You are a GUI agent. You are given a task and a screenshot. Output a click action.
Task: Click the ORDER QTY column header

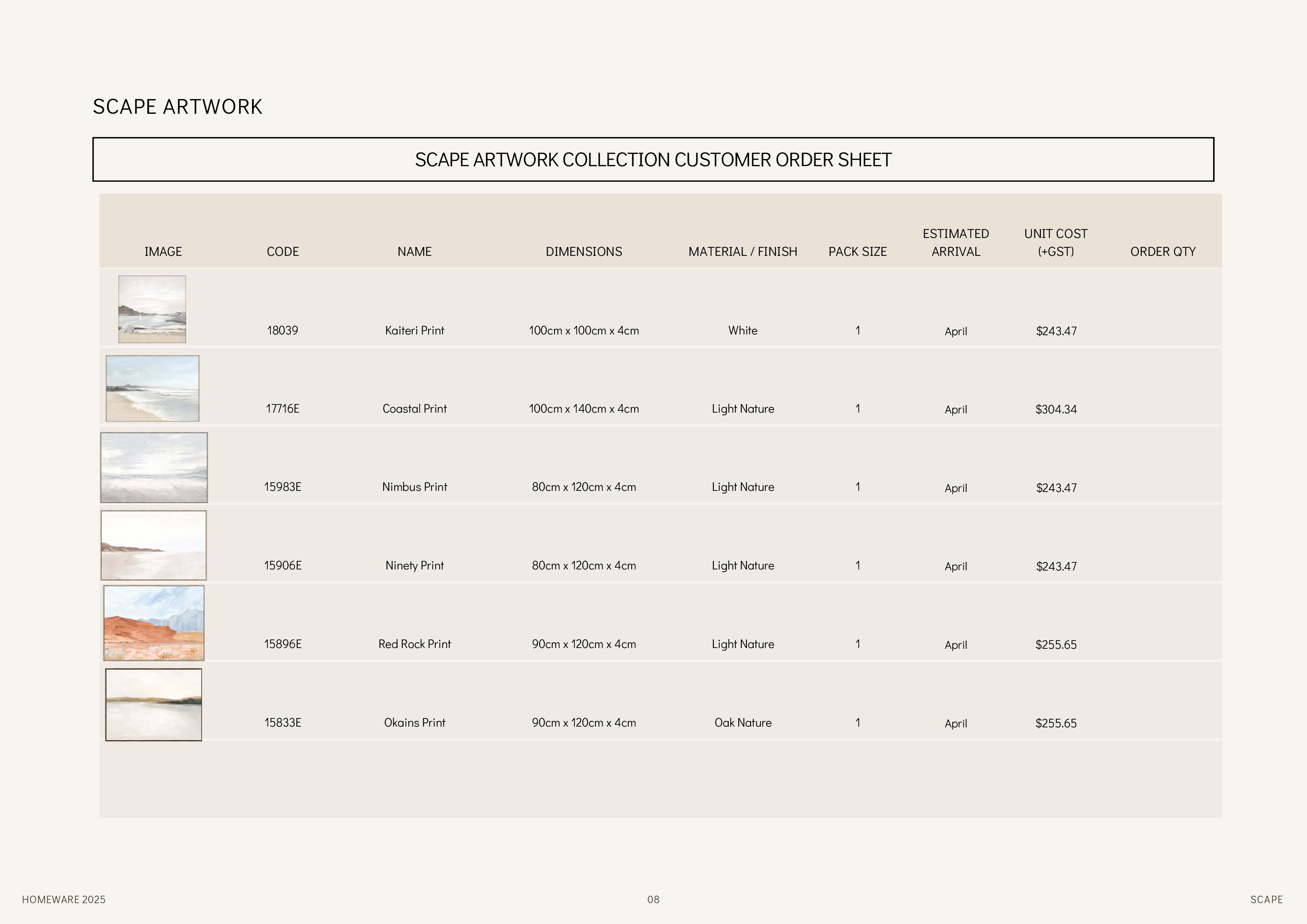(1162, 251)
